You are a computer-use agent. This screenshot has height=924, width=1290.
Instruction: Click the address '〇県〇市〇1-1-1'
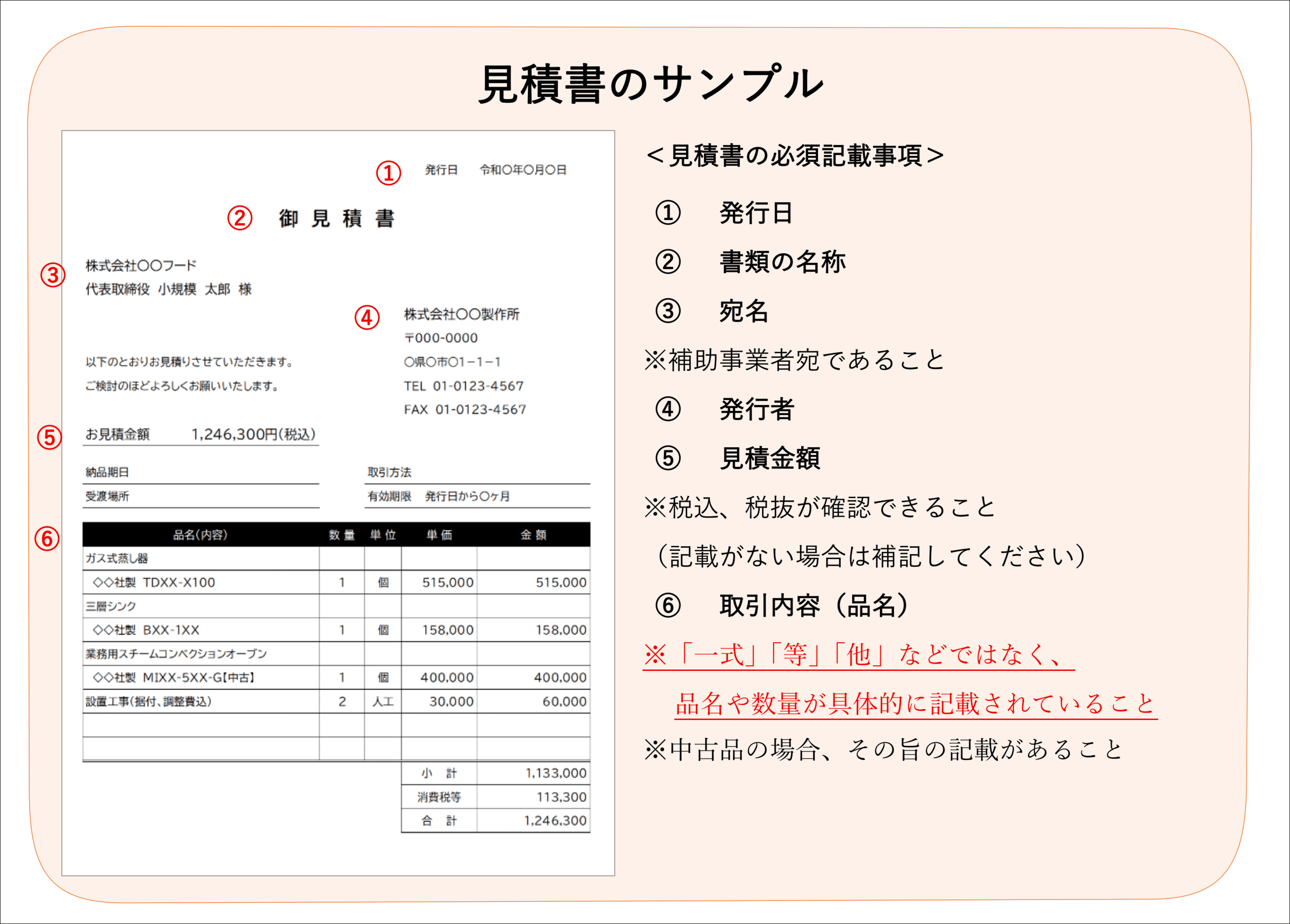[x=452, y=362]
